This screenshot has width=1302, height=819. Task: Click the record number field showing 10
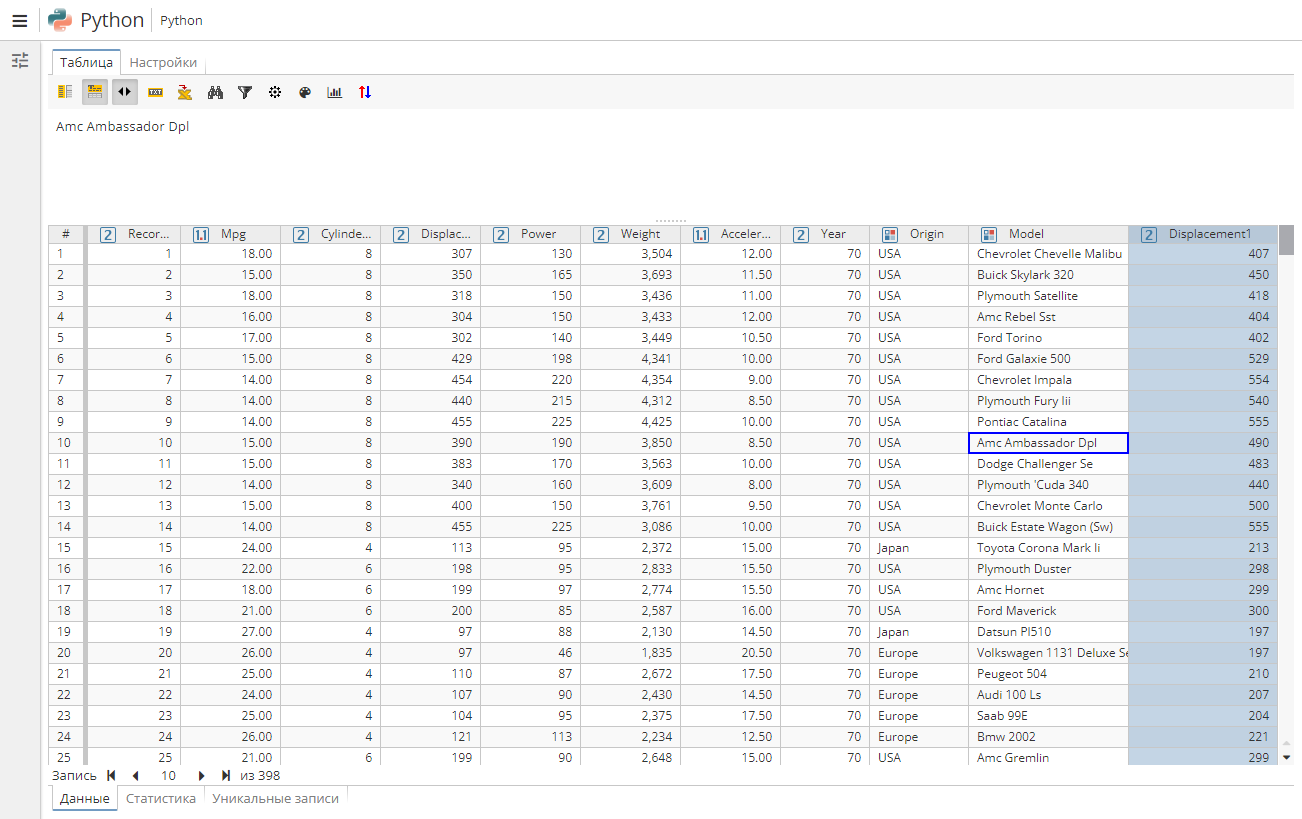(168, 775)
